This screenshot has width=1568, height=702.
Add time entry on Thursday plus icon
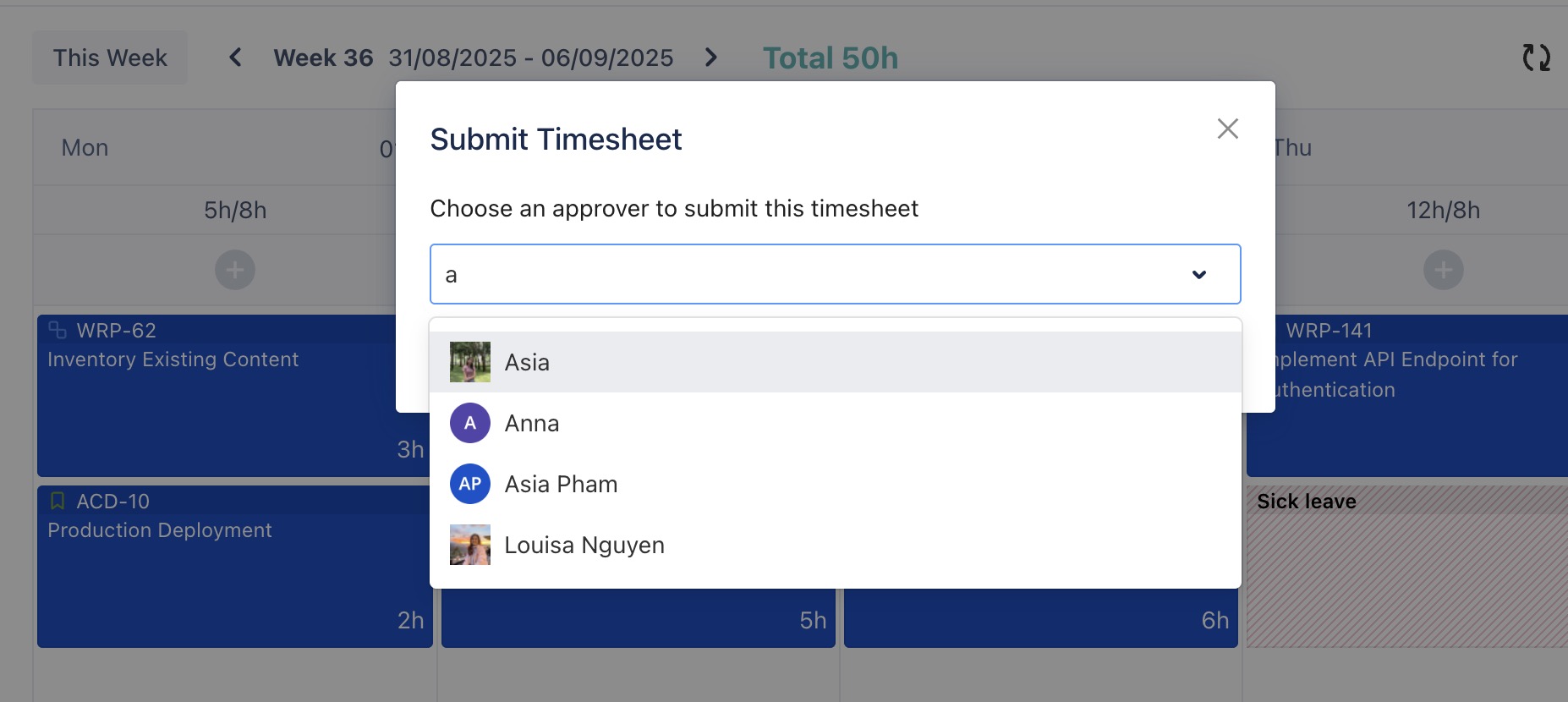(x=1443, y=270)
